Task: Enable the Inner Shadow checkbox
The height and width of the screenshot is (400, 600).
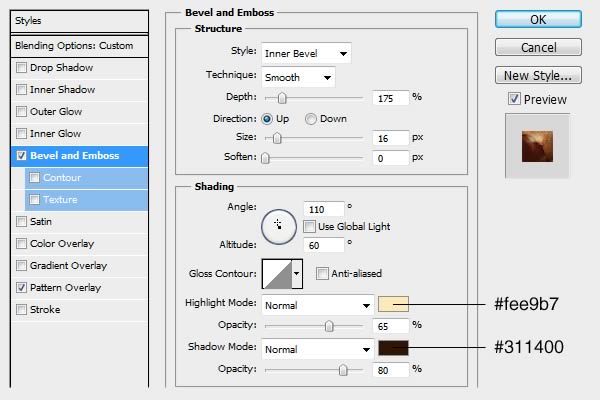Action: coord(21,90)
